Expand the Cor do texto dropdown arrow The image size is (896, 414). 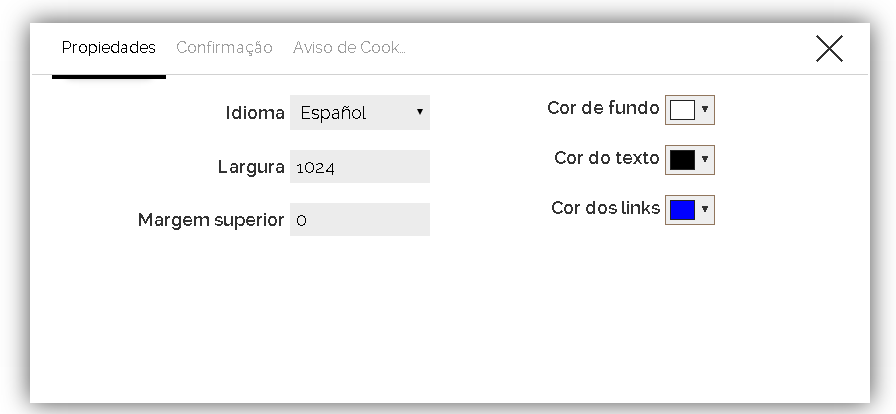tap(705, 160)
